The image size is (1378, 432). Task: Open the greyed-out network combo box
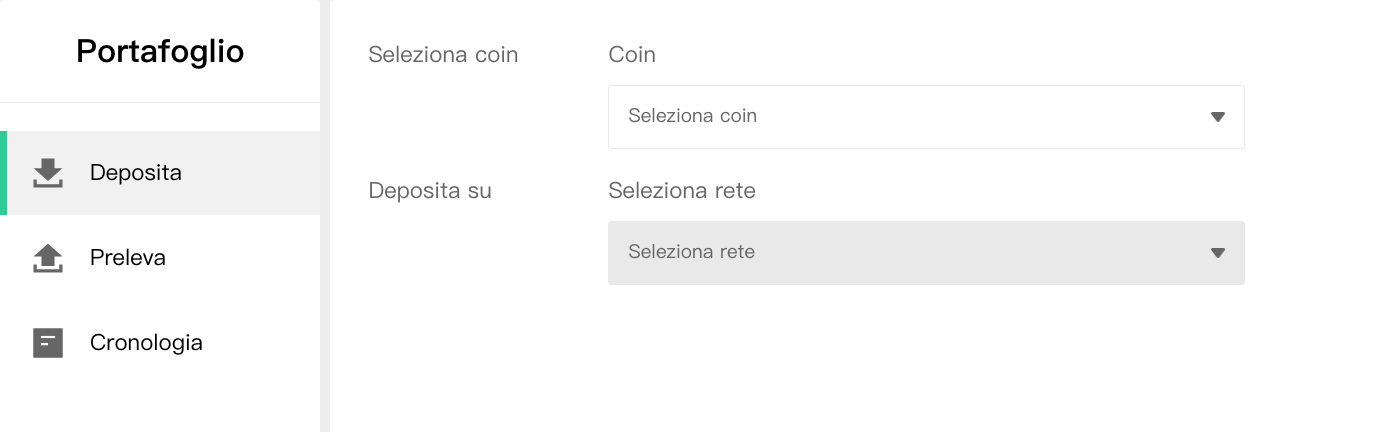pos(926,253)
